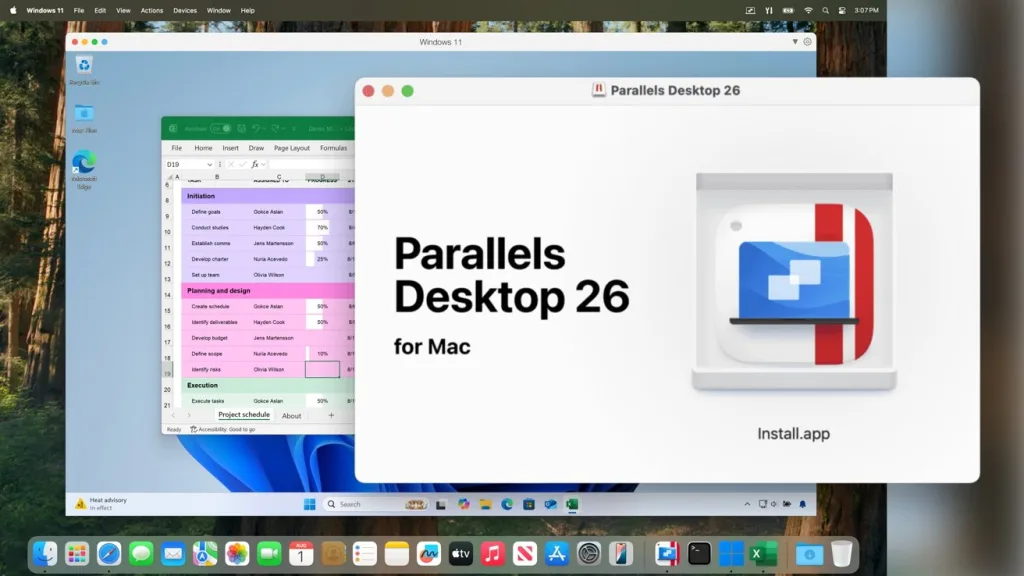This screenshot has height=576, width=1024.
Task: Launch Install.app in the Parallels window
Action: (793, 285)
